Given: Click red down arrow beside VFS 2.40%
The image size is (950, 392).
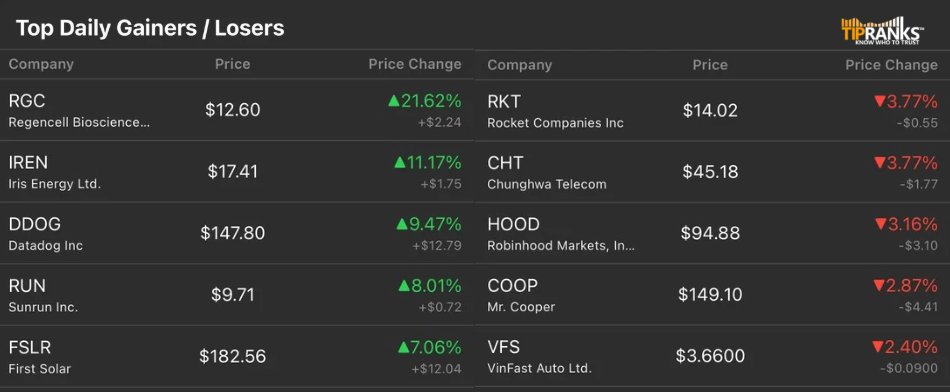Looking at the screenshot, I should pyautogui.click(x=878, y=347).
